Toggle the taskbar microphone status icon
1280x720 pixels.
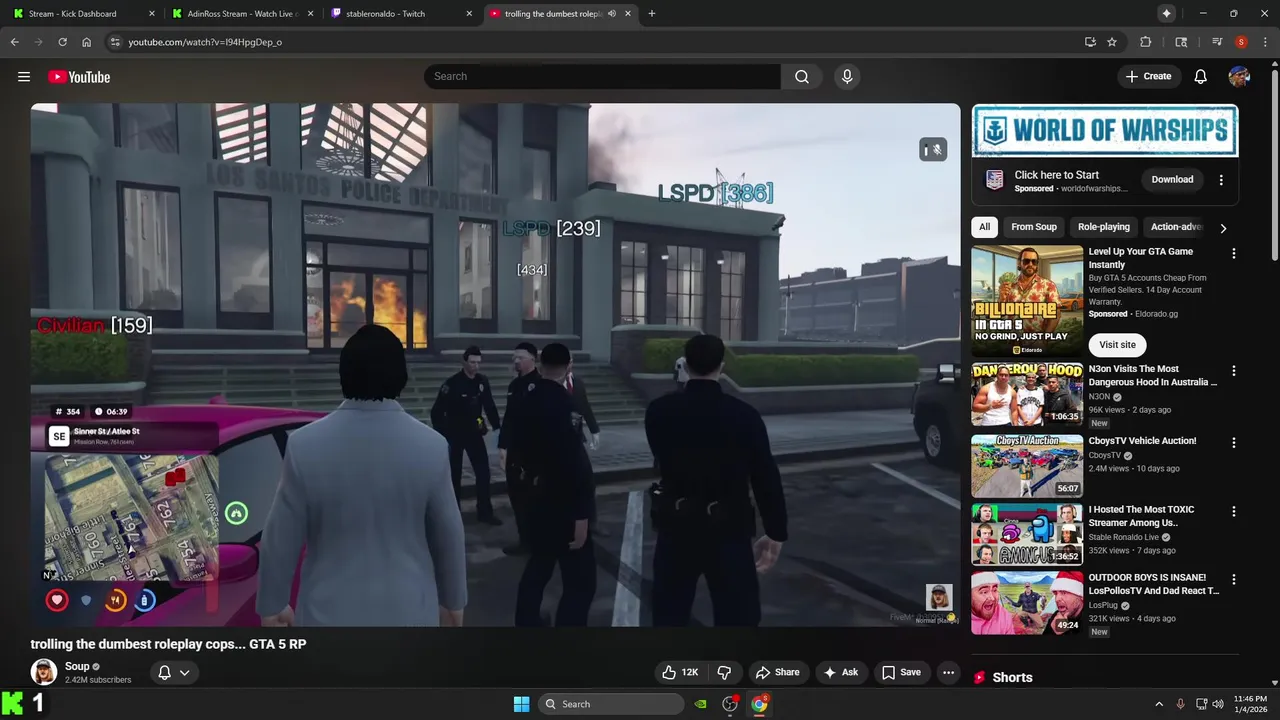pyautogui.click(x=1180, y=704)
